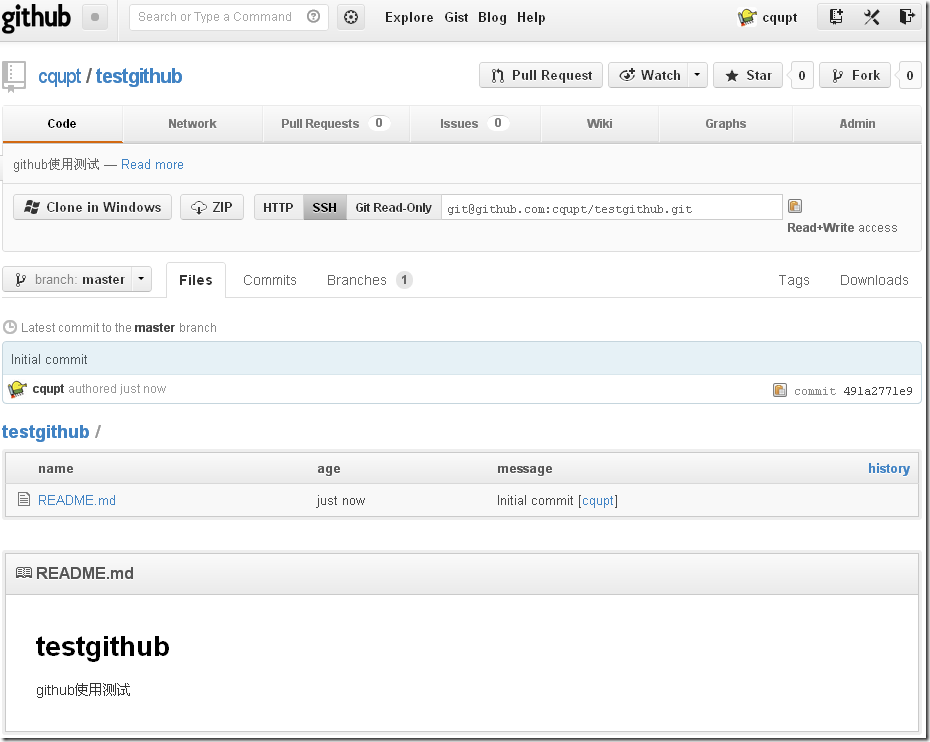
Task: Open account settings tools icon
Action: point(871,17)
